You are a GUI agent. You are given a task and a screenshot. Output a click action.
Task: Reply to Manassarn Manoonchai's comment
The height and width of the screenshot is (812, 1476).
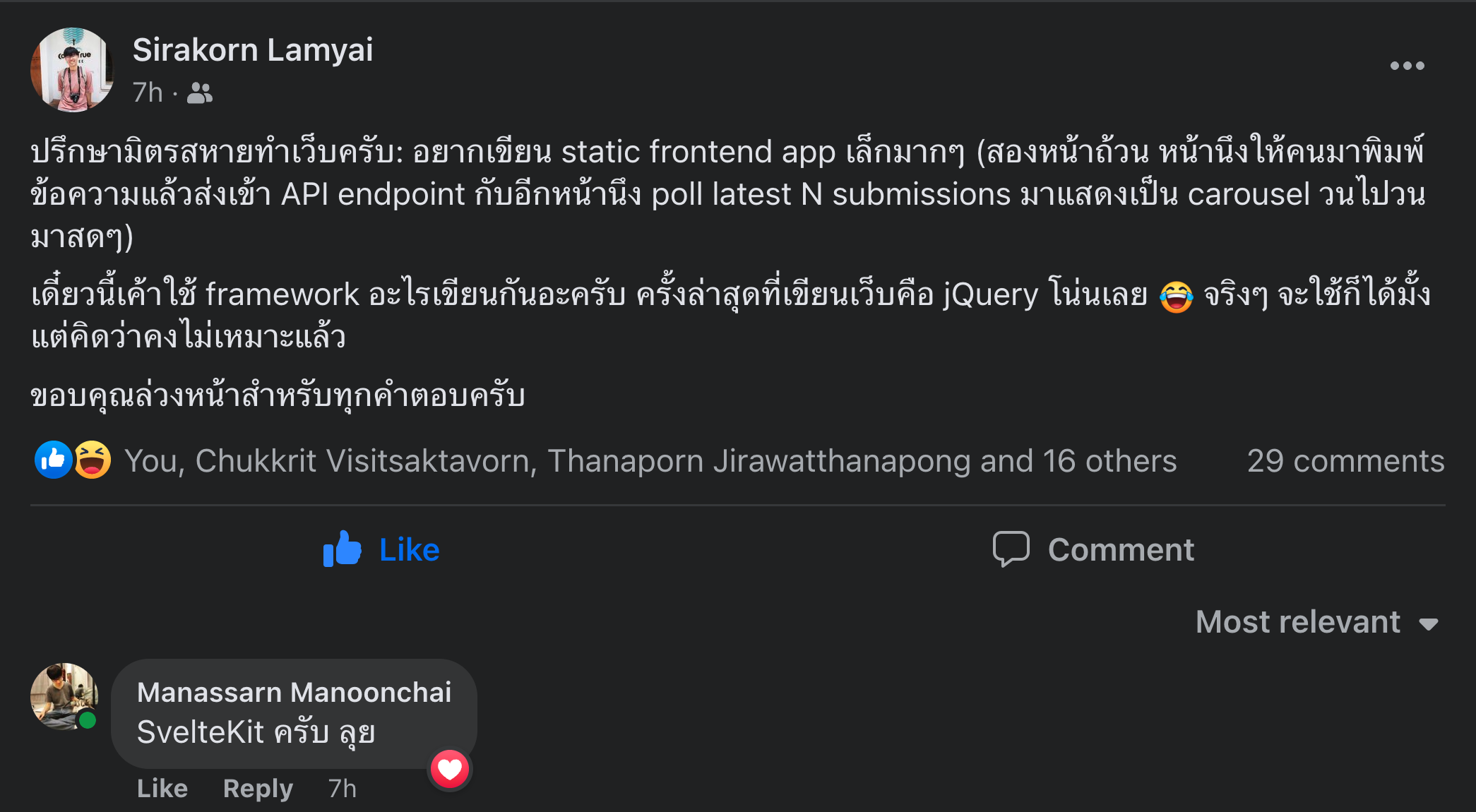pos(258,788)
